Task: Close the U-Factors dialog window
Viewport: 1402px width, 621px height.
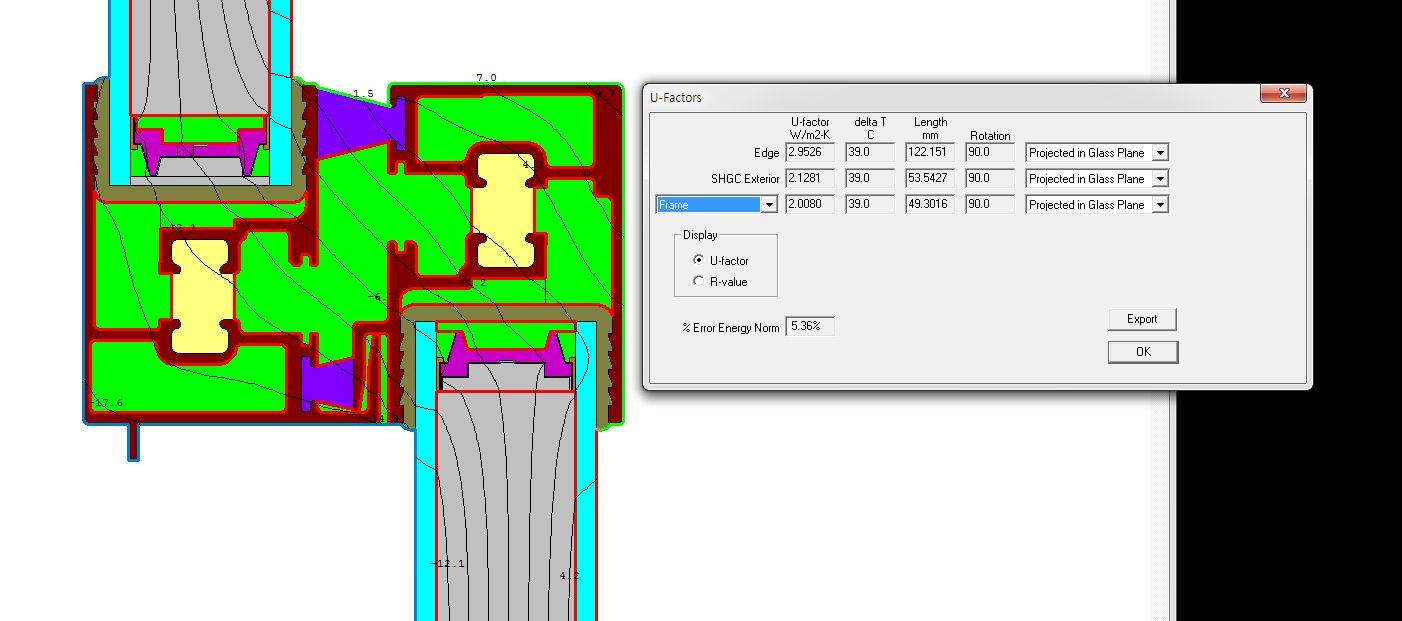Action: point(1281,94)
